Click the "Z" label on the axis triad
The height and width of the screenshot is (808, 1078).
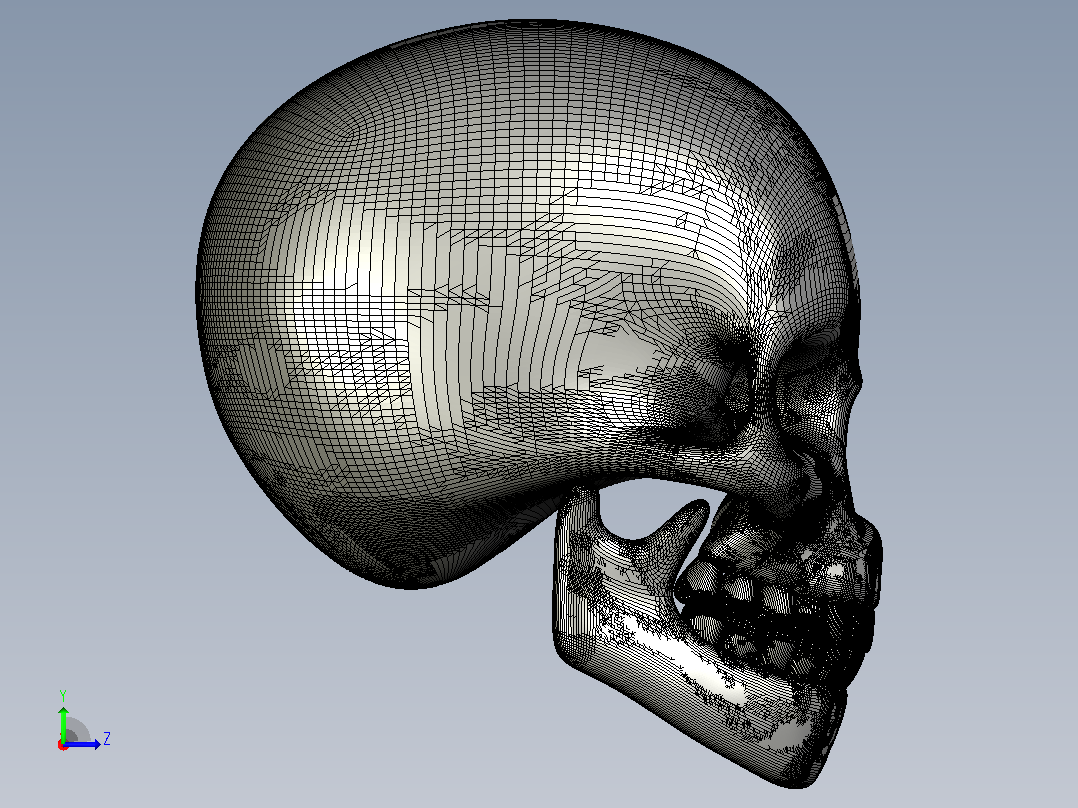click(107, 739)
